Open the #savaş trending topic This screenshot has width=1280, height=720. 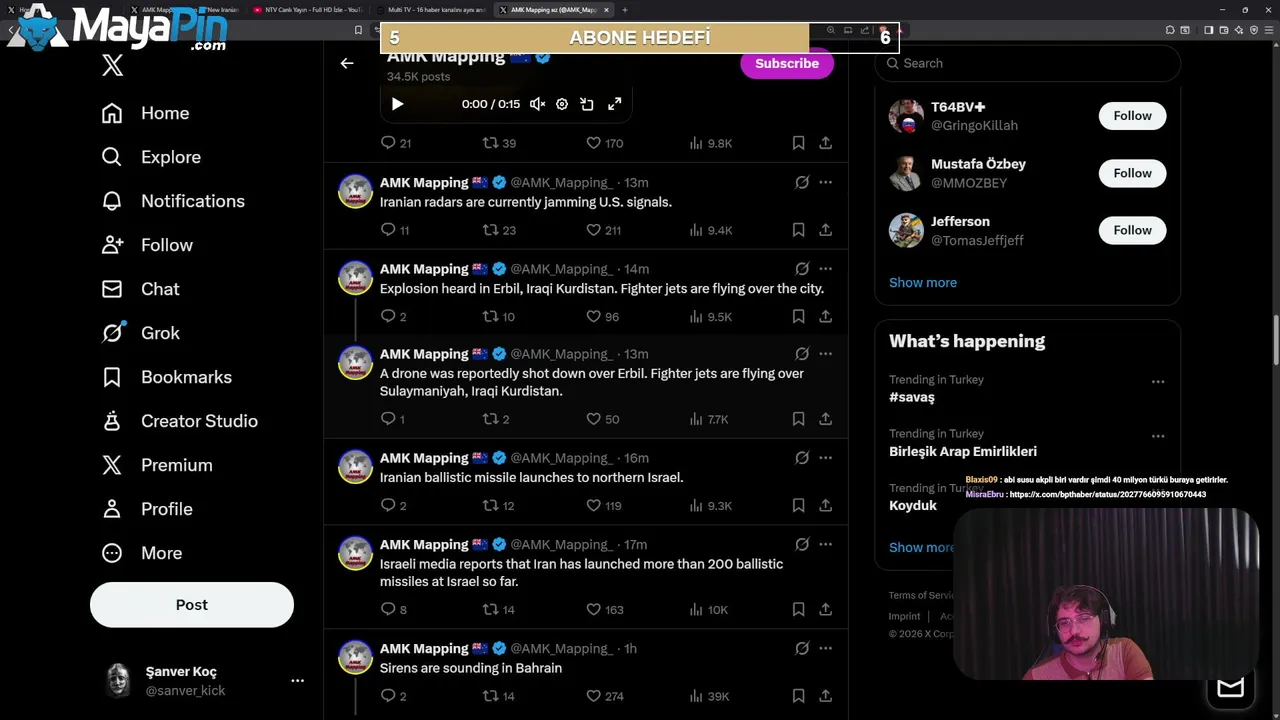coord(912,397)
